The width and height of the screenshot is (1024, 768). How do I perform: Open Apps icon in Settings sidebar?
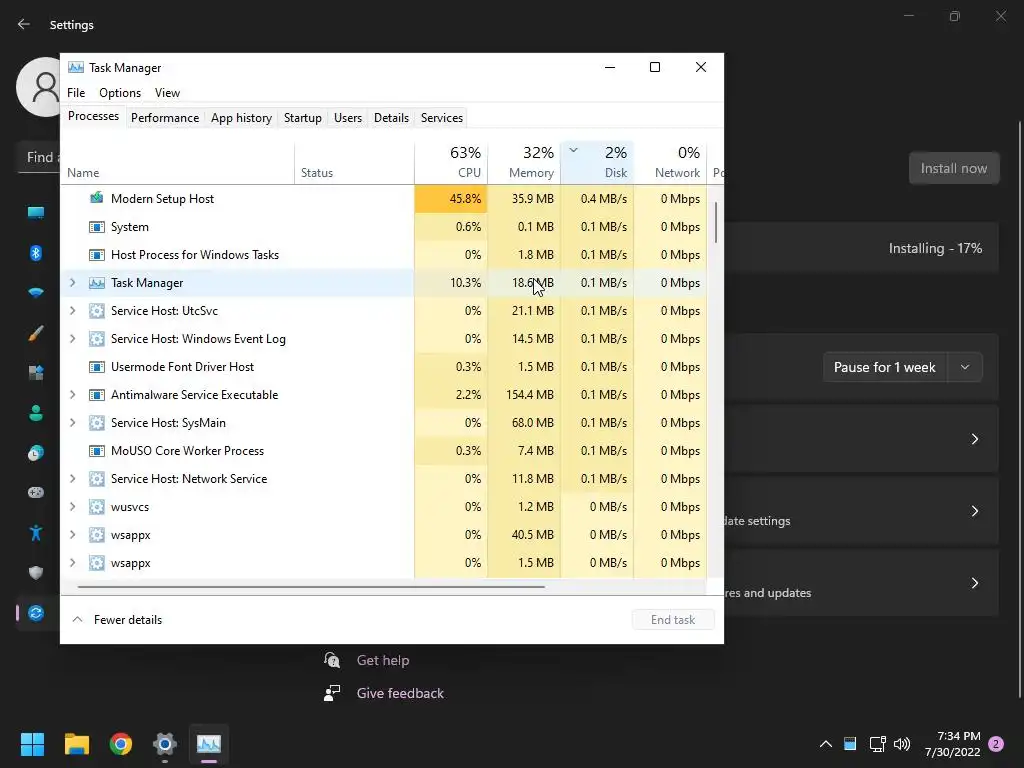(x=36, y=373)
